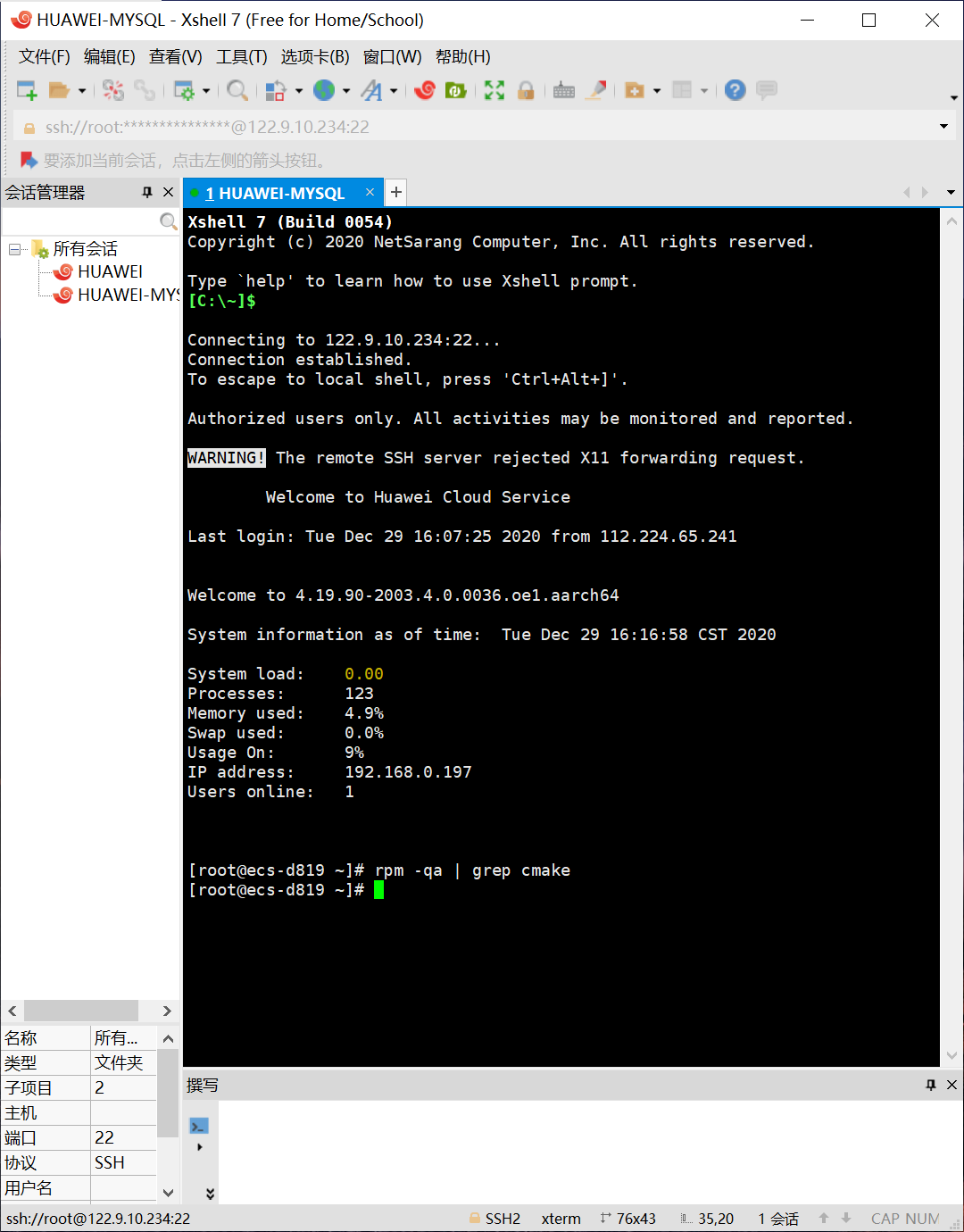This screenshot has width=964, height=1232.
Task: Close the HUAWEI-MYSQL tab
Action: 370,192
